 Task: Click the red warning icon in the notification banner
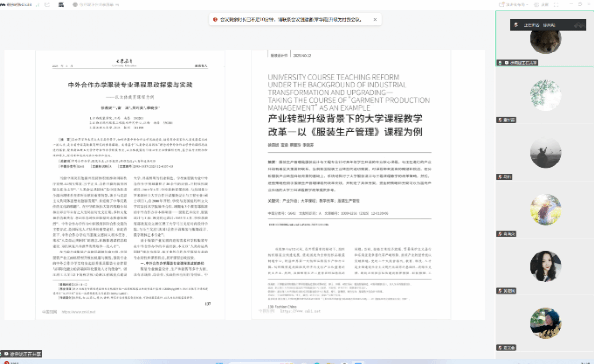click(x=215, y=19)
